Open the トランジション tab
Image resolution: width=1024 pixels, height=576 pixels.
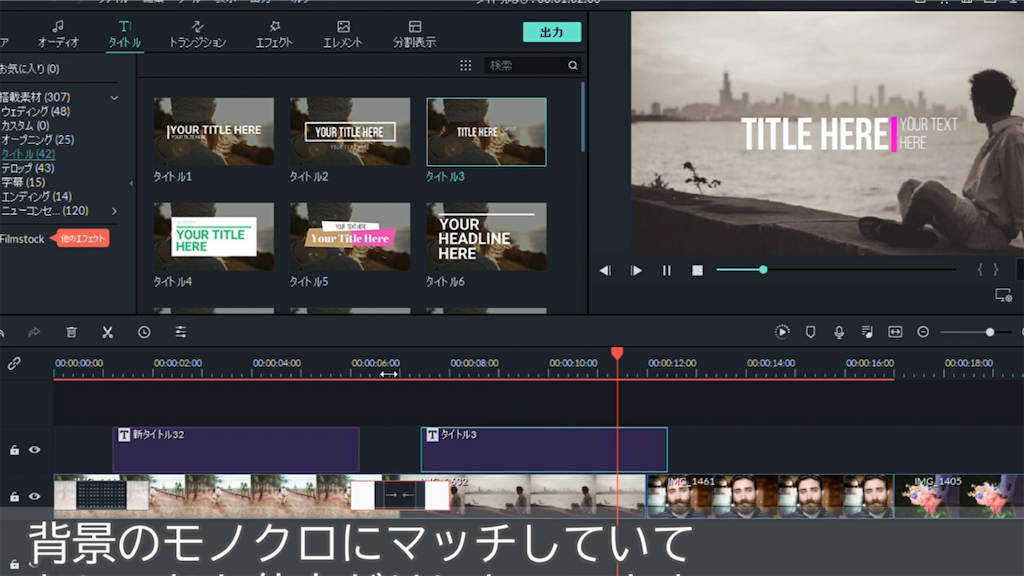197,34
